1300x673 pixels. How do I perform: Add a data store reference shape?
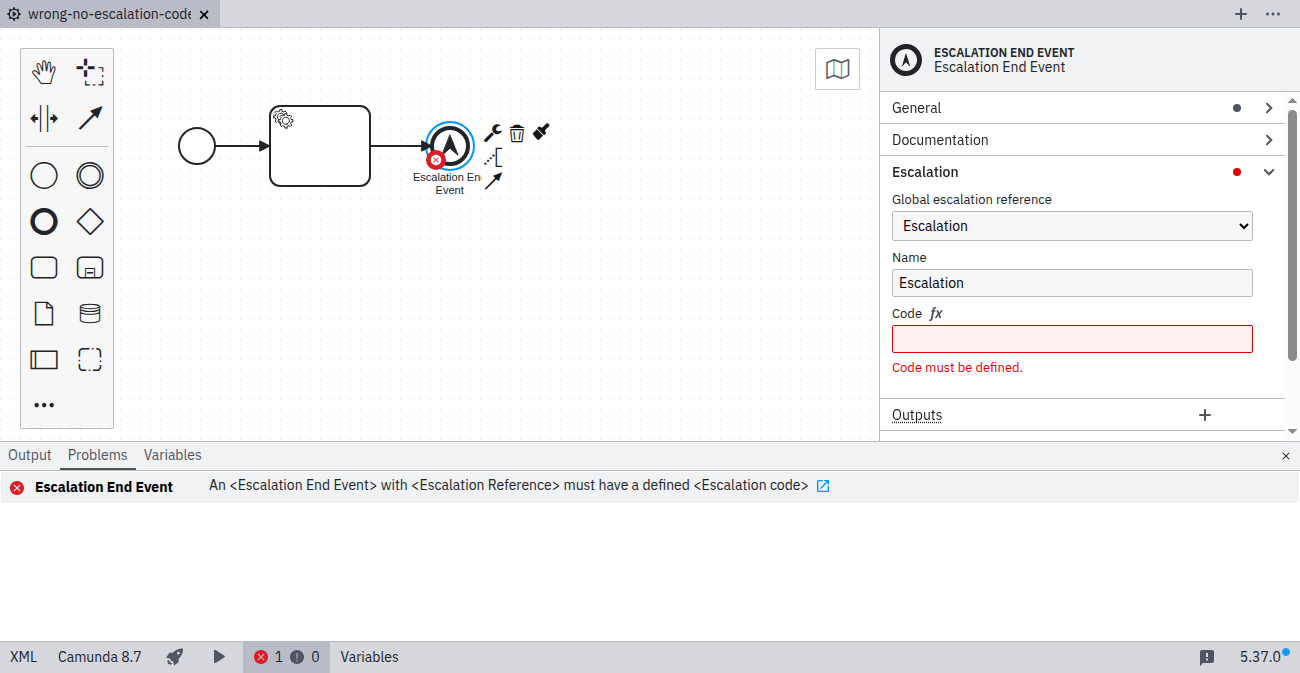[90, 314]
